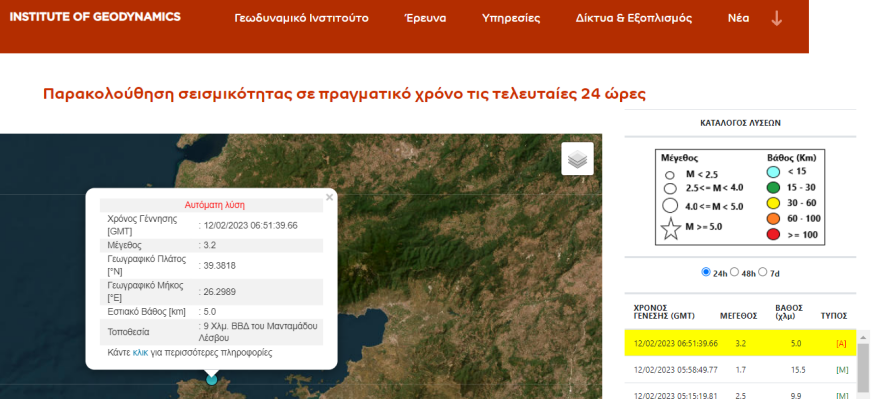Click the ΚΑΤΑΛΟΓΟΣ ΛΥΣΕΩΝ heading
880x399 pixels.
tap(740, 123)
